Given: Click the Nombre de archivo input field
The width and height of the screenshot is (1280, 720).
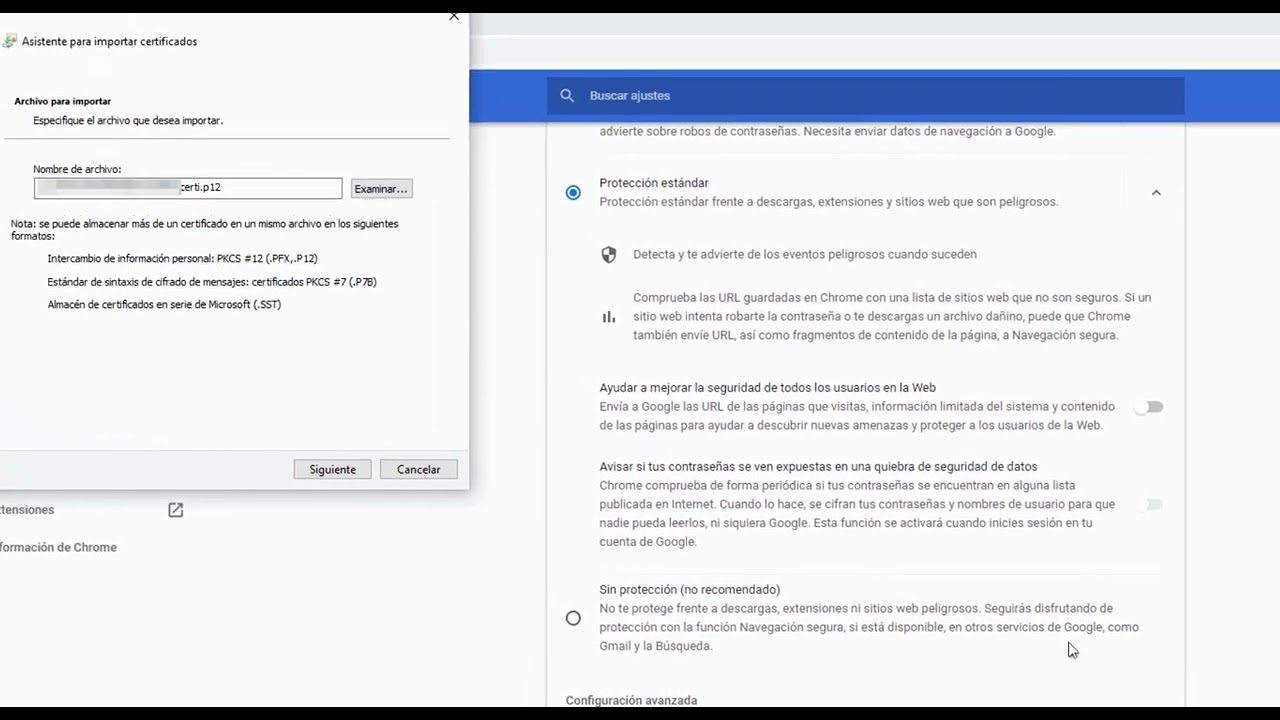Looking at the screenshot, I should (188, 188).
